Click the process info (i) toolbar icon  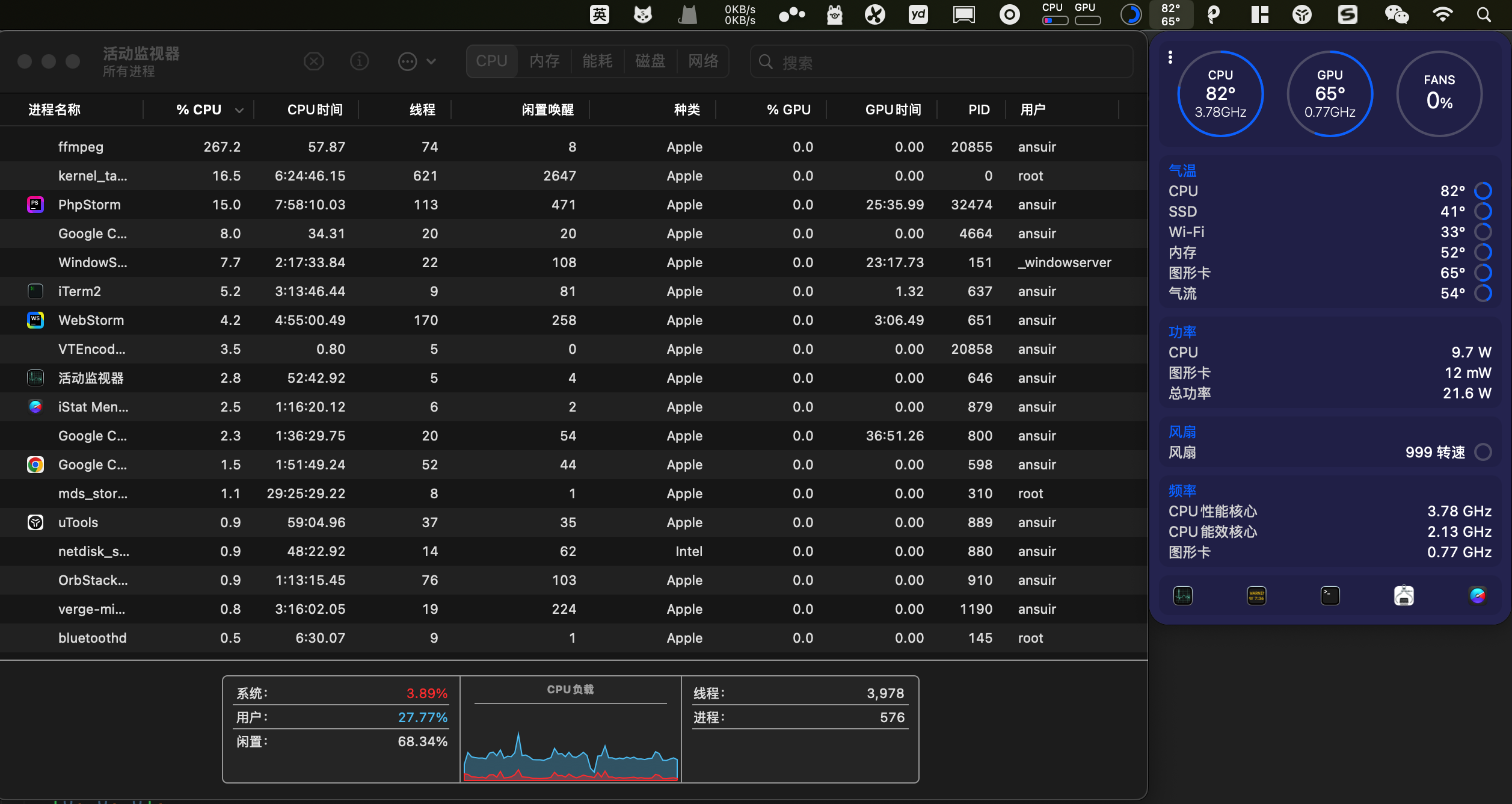click(359, 61)
